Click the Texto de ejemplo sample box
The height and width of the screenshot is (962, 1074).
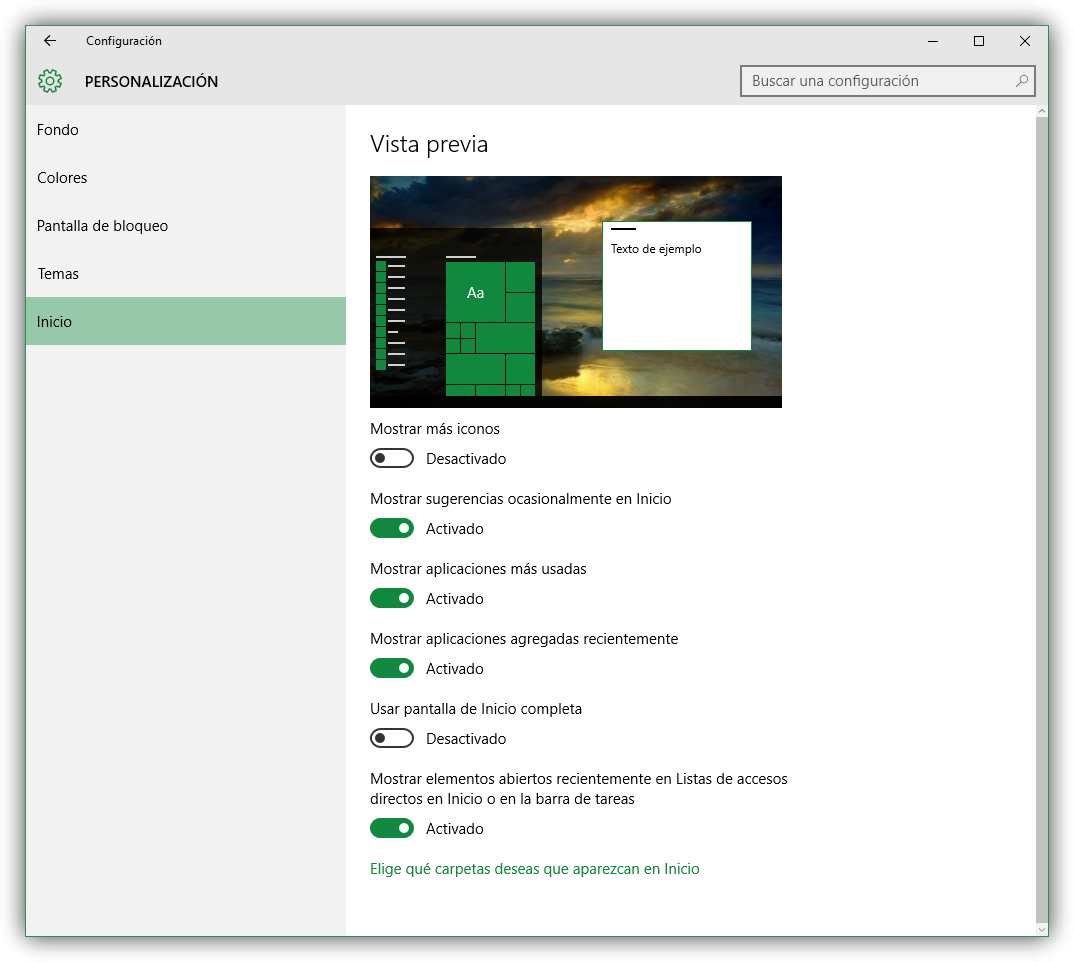pos(677,286)
